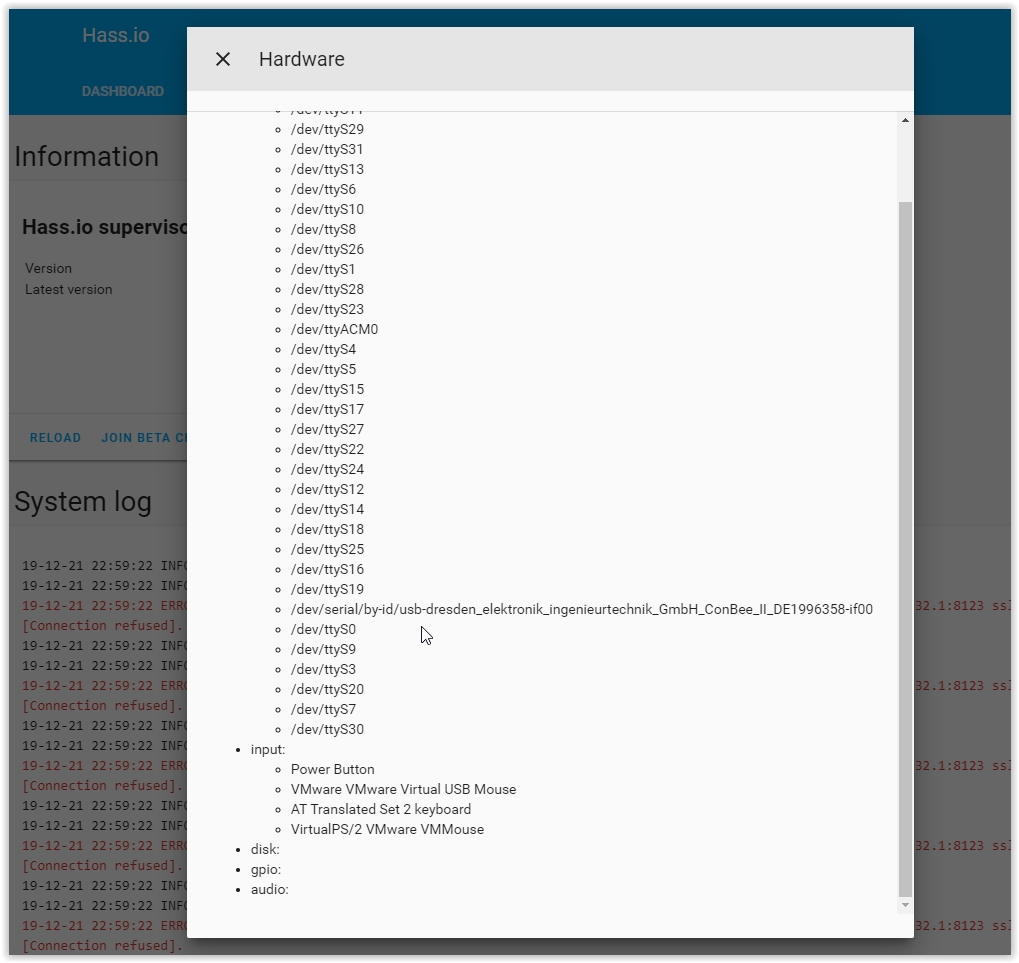Close the Hardware dialog with the X icon
Screen dimensions: 1019x963
[x=222, y=59]
